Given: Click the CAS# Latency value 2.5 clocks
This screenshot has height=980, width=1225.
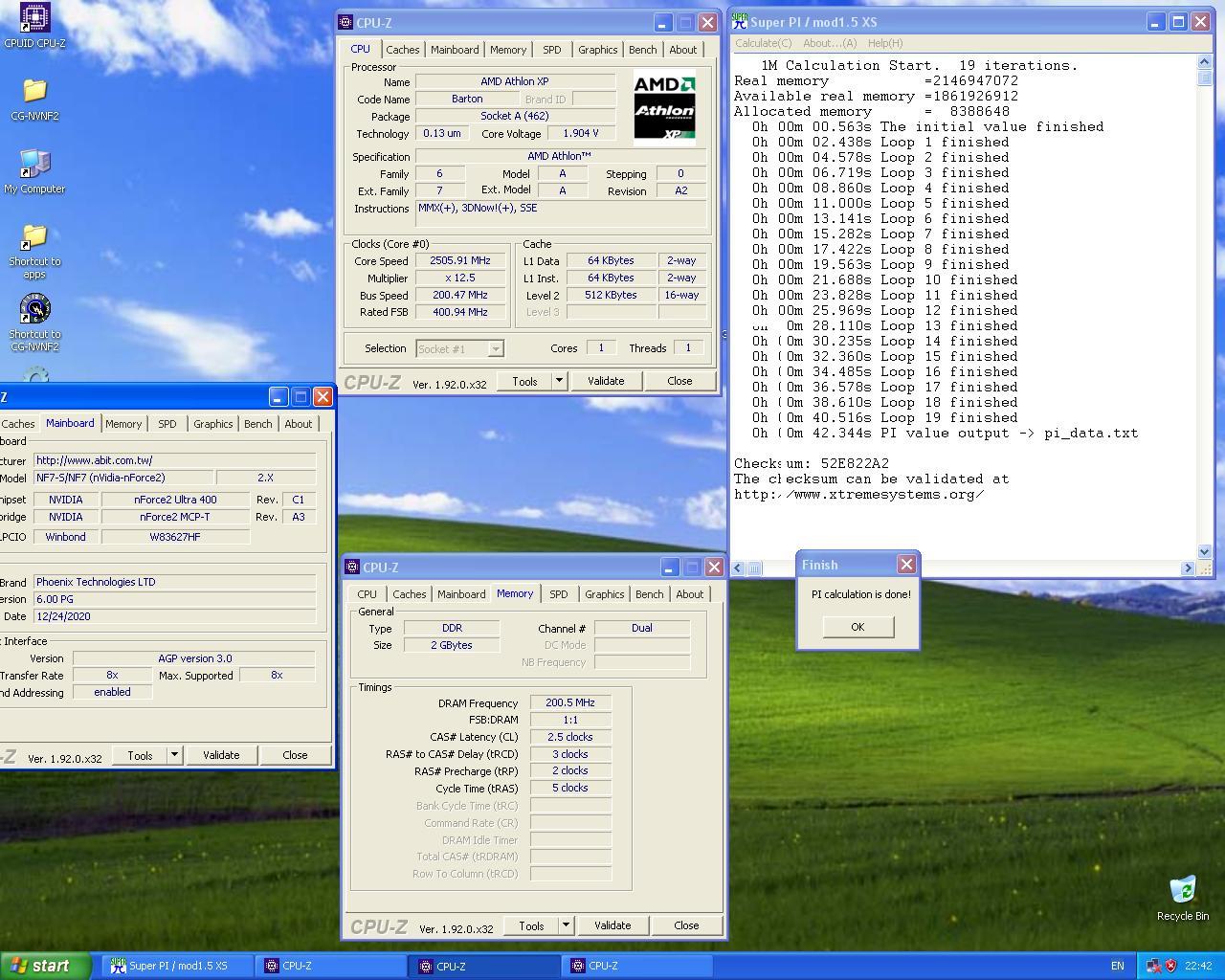Looking at the screenshot, I should pos(570,737).
